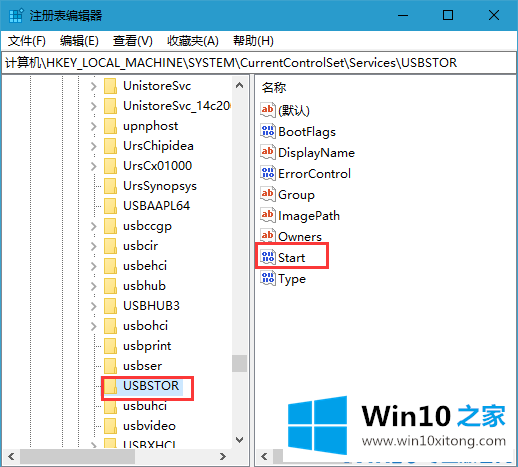Click the registry path address bar

pos(259,63)
